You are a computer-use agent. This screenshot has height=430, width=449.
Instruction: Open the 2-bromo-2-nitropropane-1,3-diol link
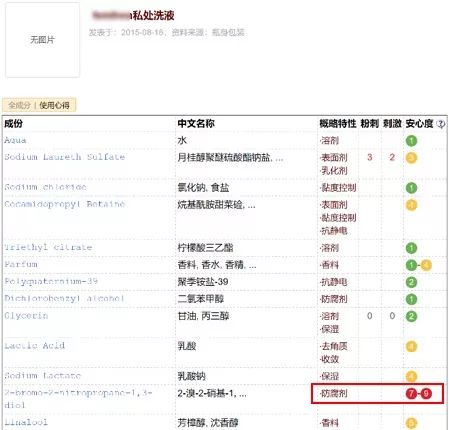click(x=78, y=399)
